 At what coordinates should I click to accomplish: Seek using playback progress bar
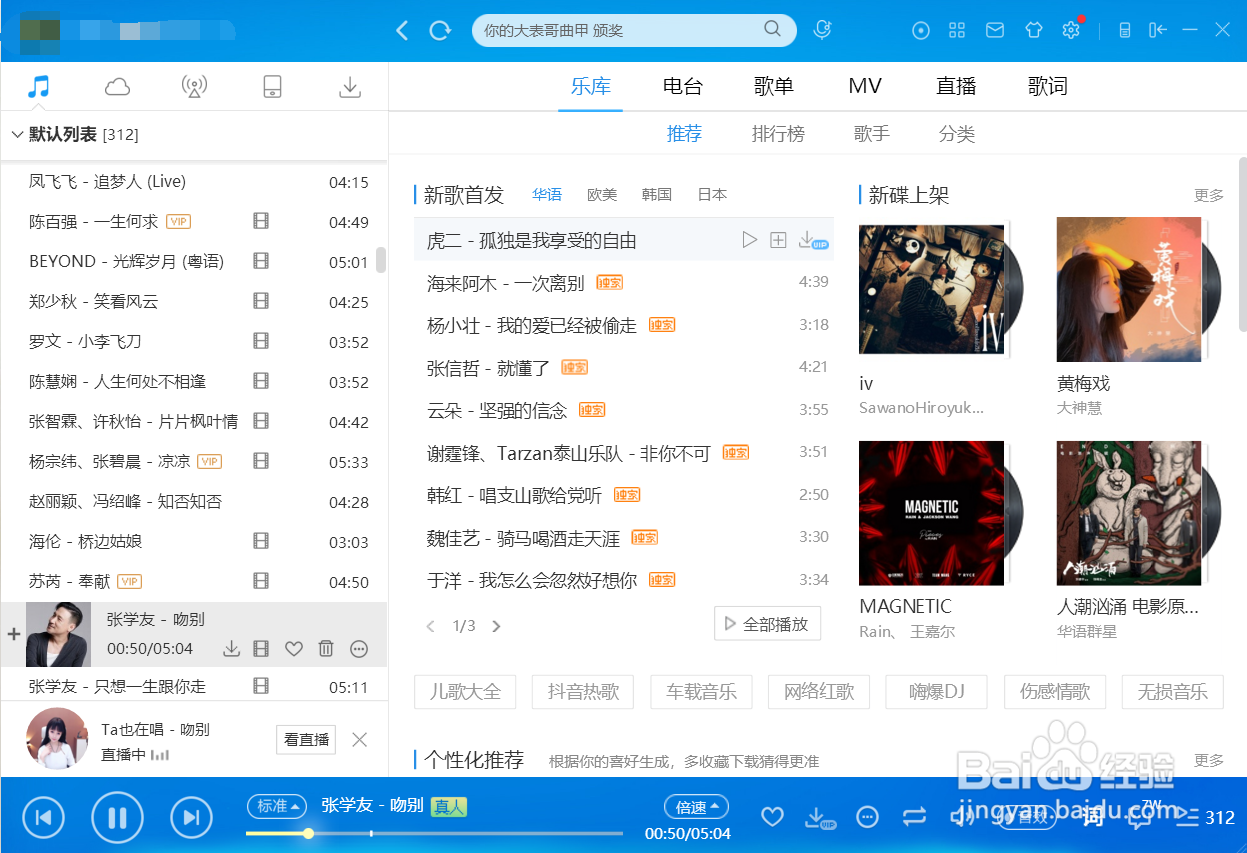pyautogui.click(x=434, y=833)
